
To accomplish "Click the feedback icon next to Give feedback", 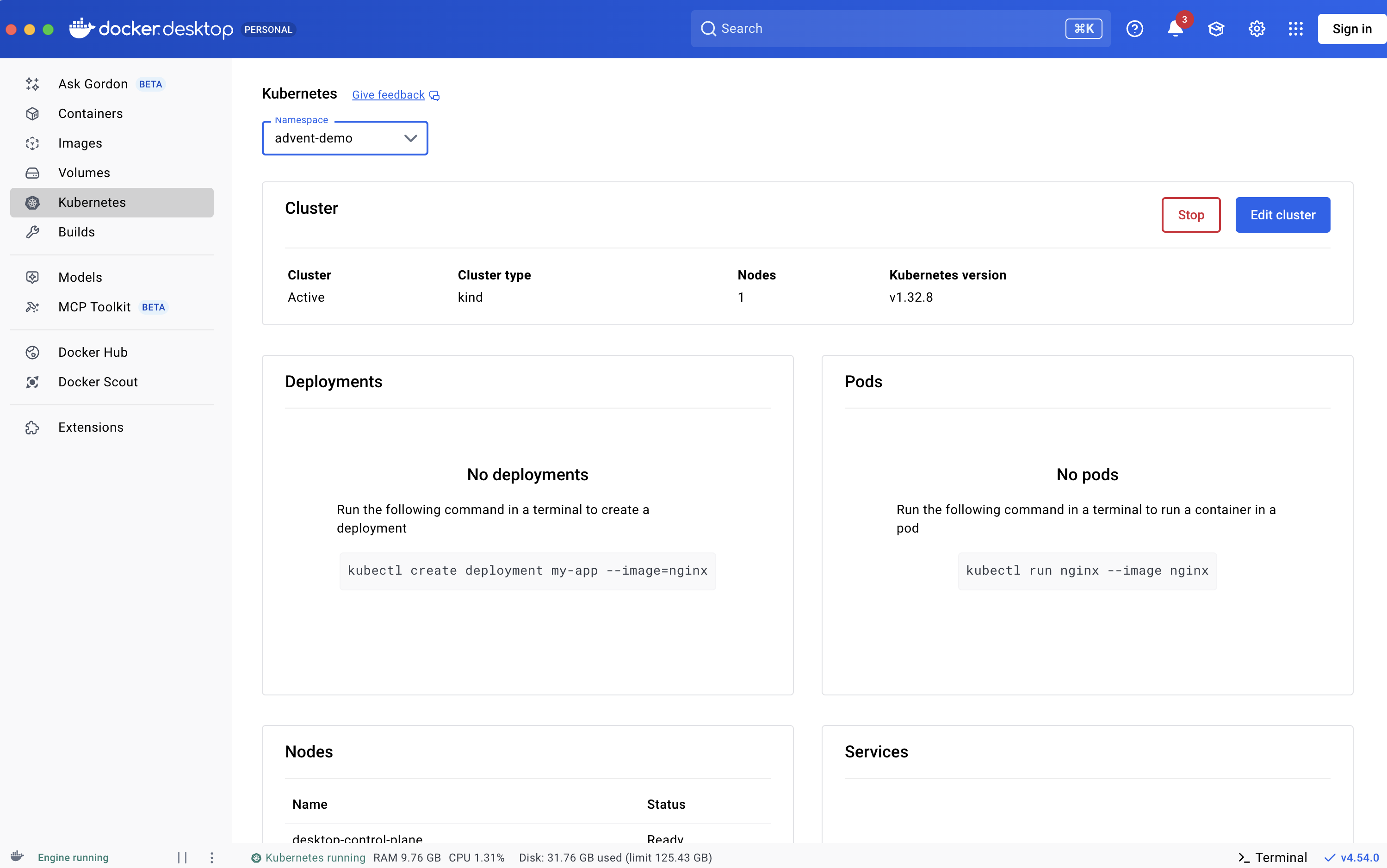I will pos(434,95).
